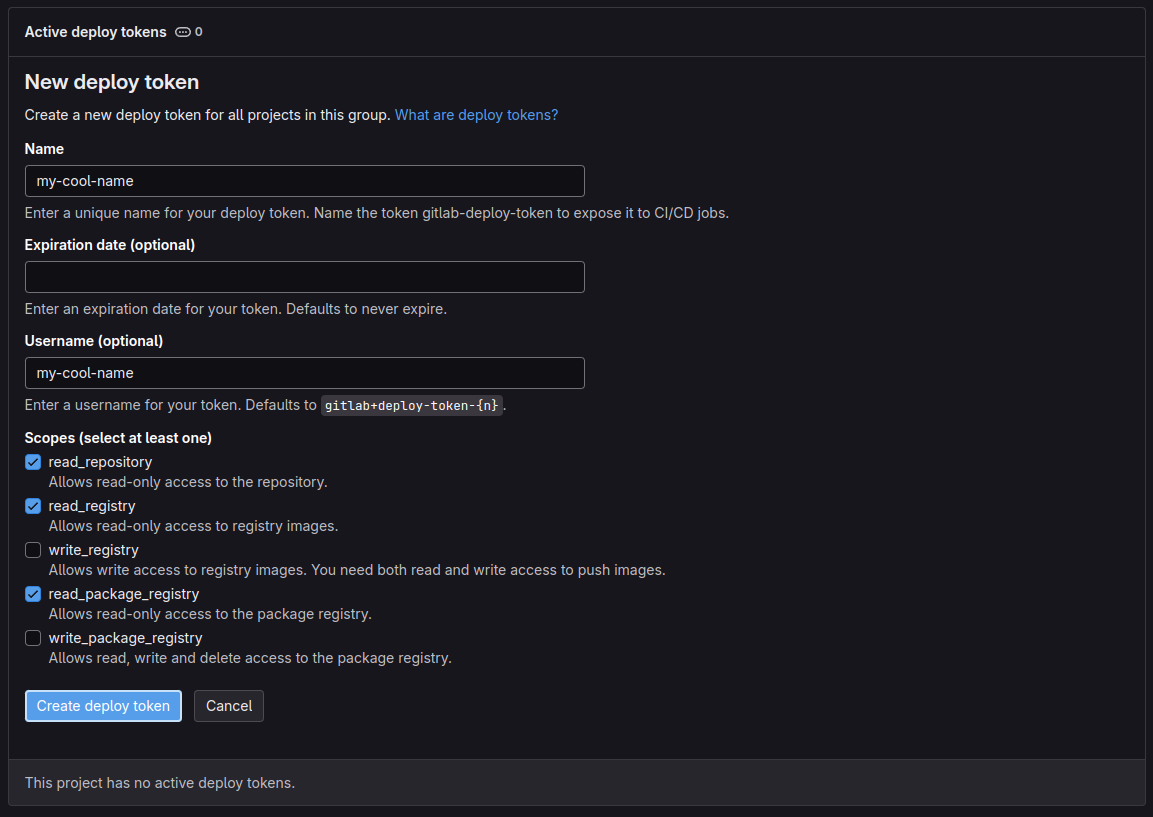Disable the read_registry scope checkbox
The image size is (1153, 817).
tap(33, 506)
